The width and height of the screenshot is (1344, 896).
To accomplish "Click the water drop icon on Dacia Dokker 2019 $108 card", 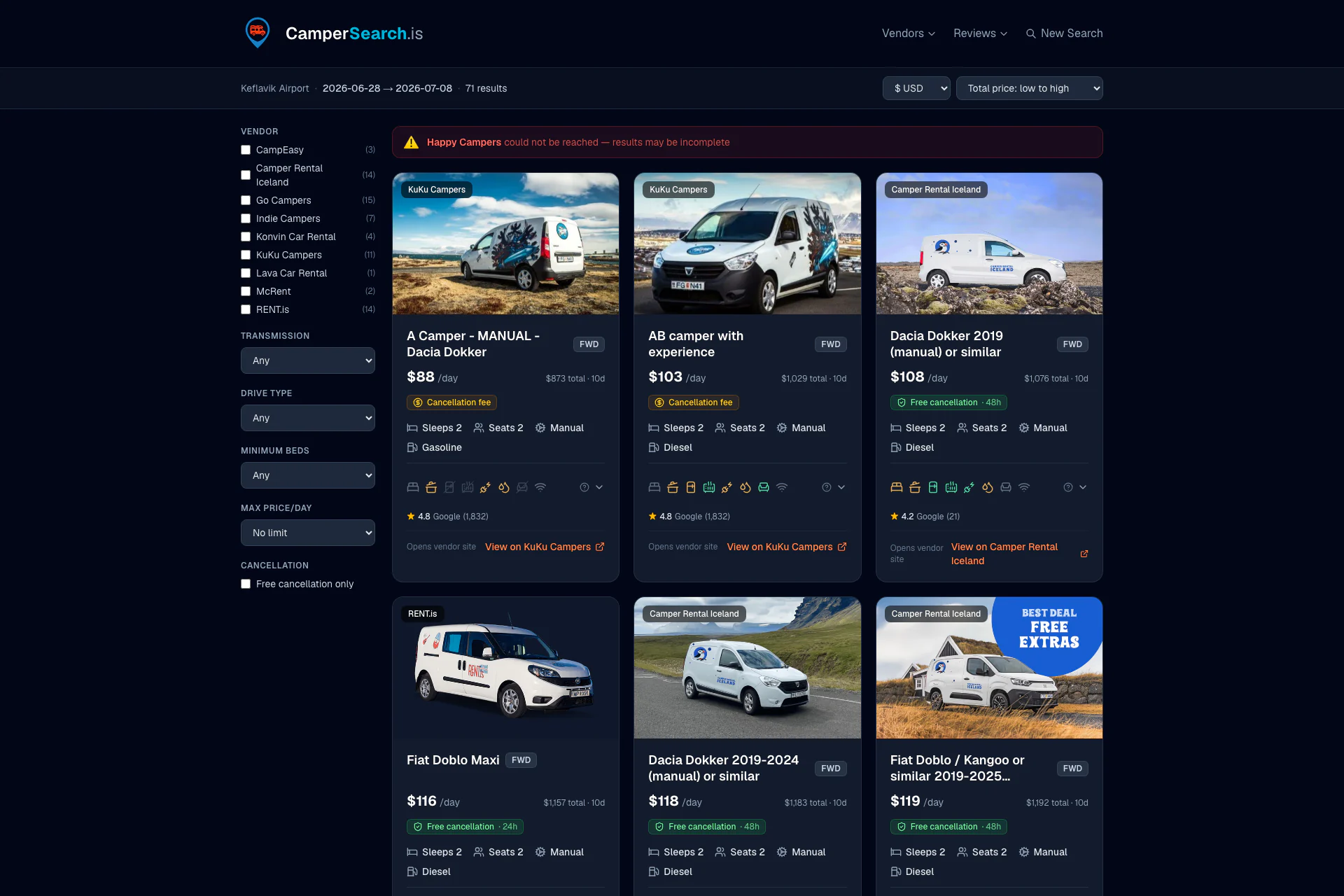I will coord(988,487).
